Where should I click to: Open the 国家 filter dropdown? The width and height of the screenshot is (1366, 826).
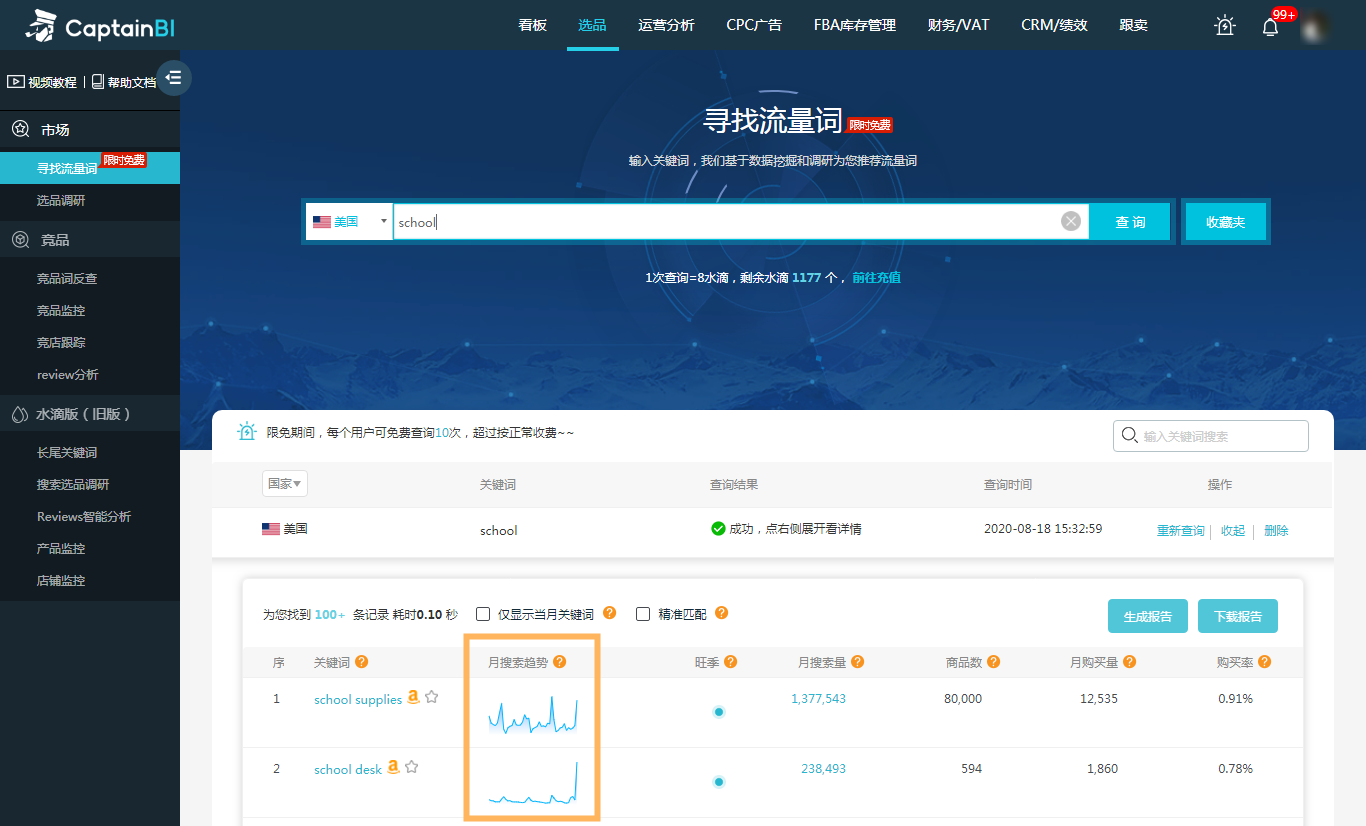(284, 484)
